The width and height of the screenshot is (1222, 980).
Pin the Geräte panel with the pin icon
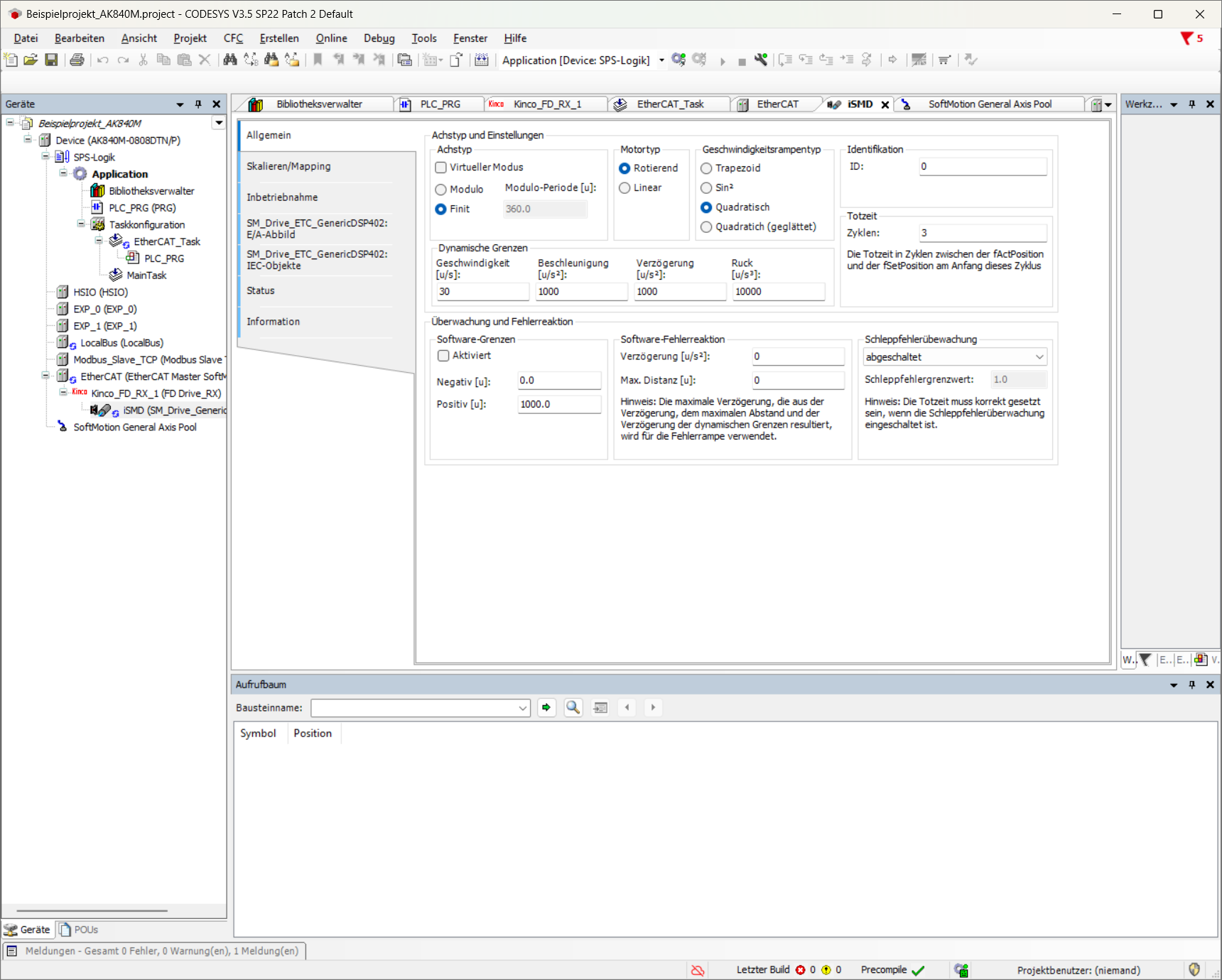click(198, 104)
